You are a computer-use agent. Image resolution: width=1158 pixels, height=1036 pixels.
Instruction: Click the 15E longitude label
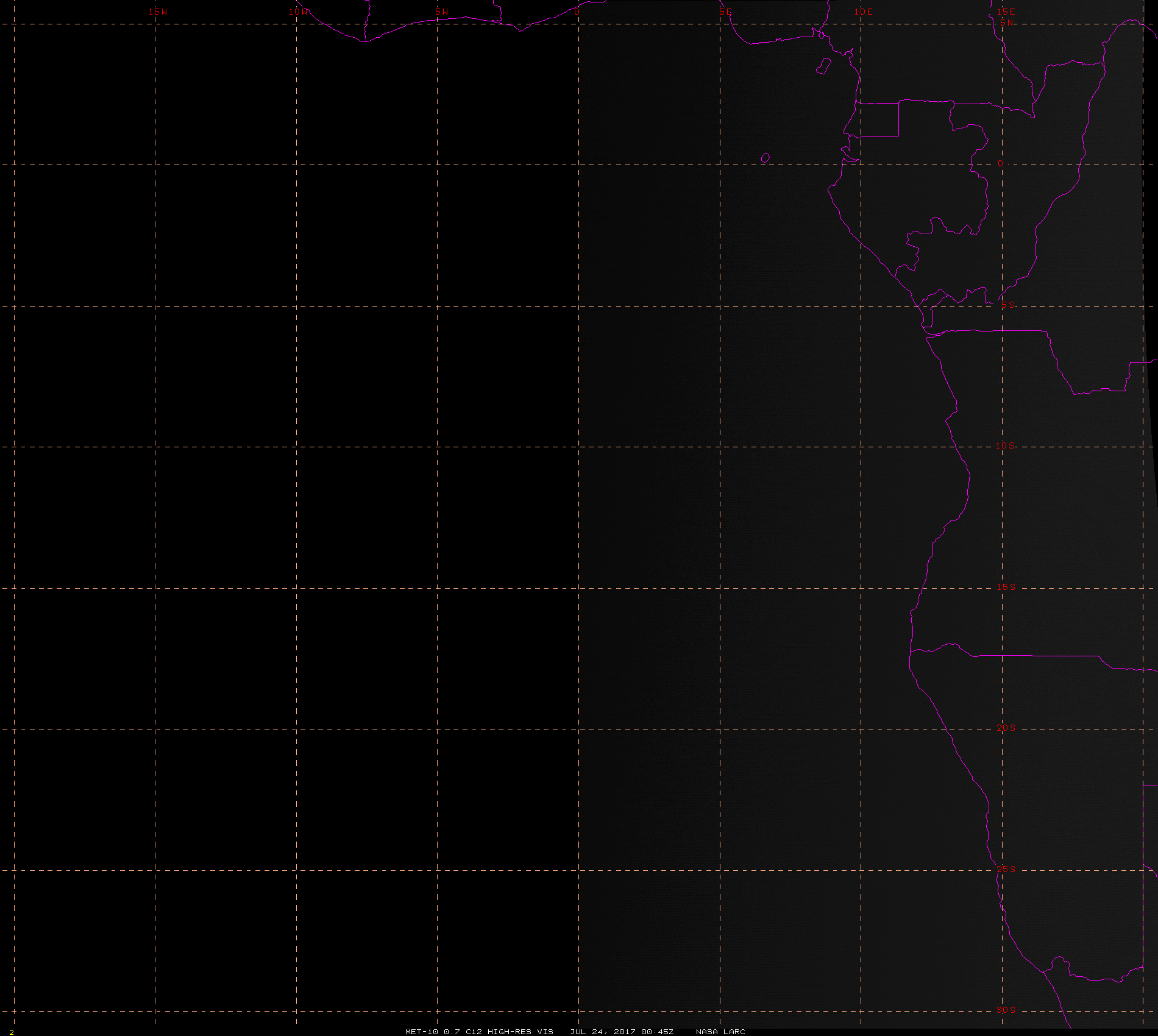point(1006,12)
